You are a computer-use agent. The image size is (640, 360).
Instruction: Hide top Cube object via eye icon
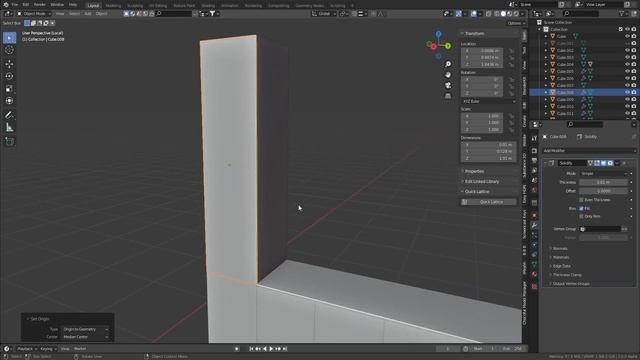coord(627,36)
